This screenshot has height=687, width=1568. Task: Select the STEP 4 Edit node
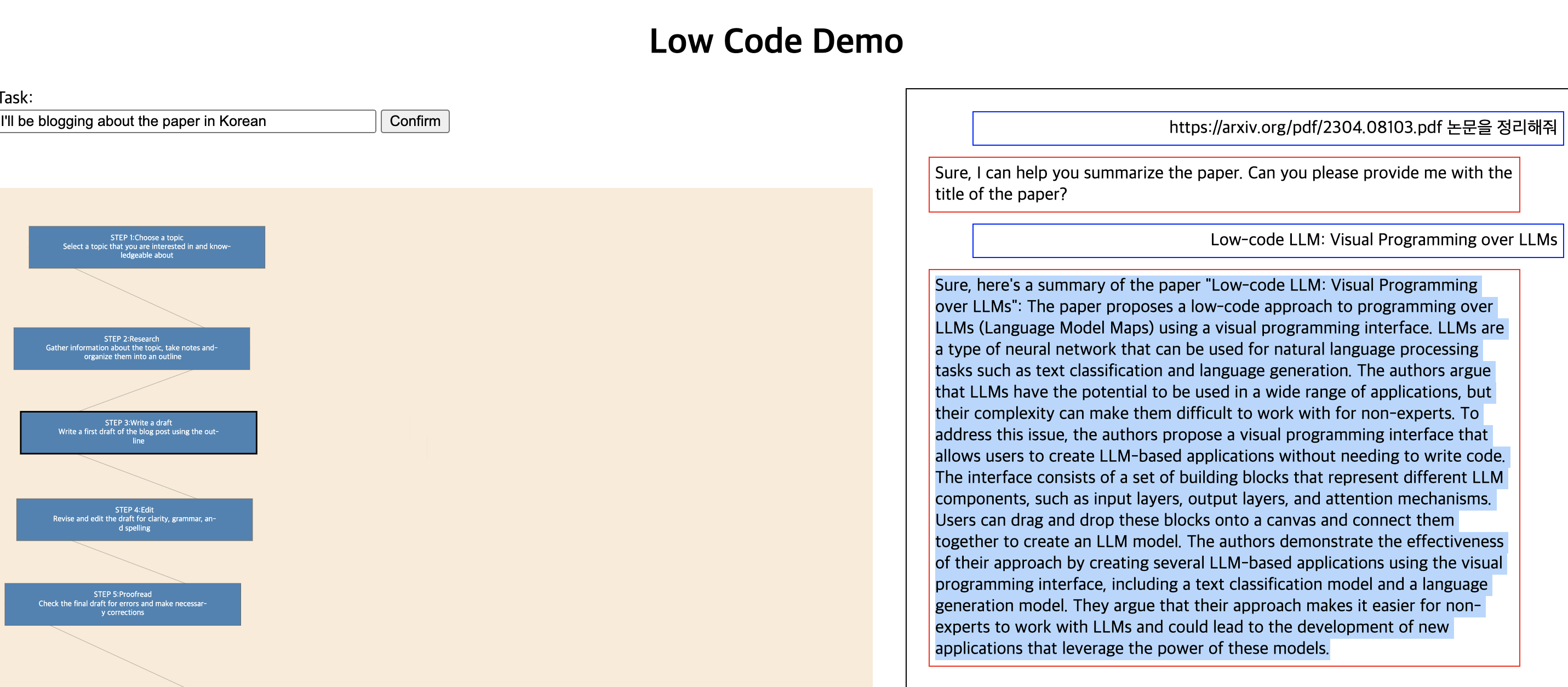[134, 519]
